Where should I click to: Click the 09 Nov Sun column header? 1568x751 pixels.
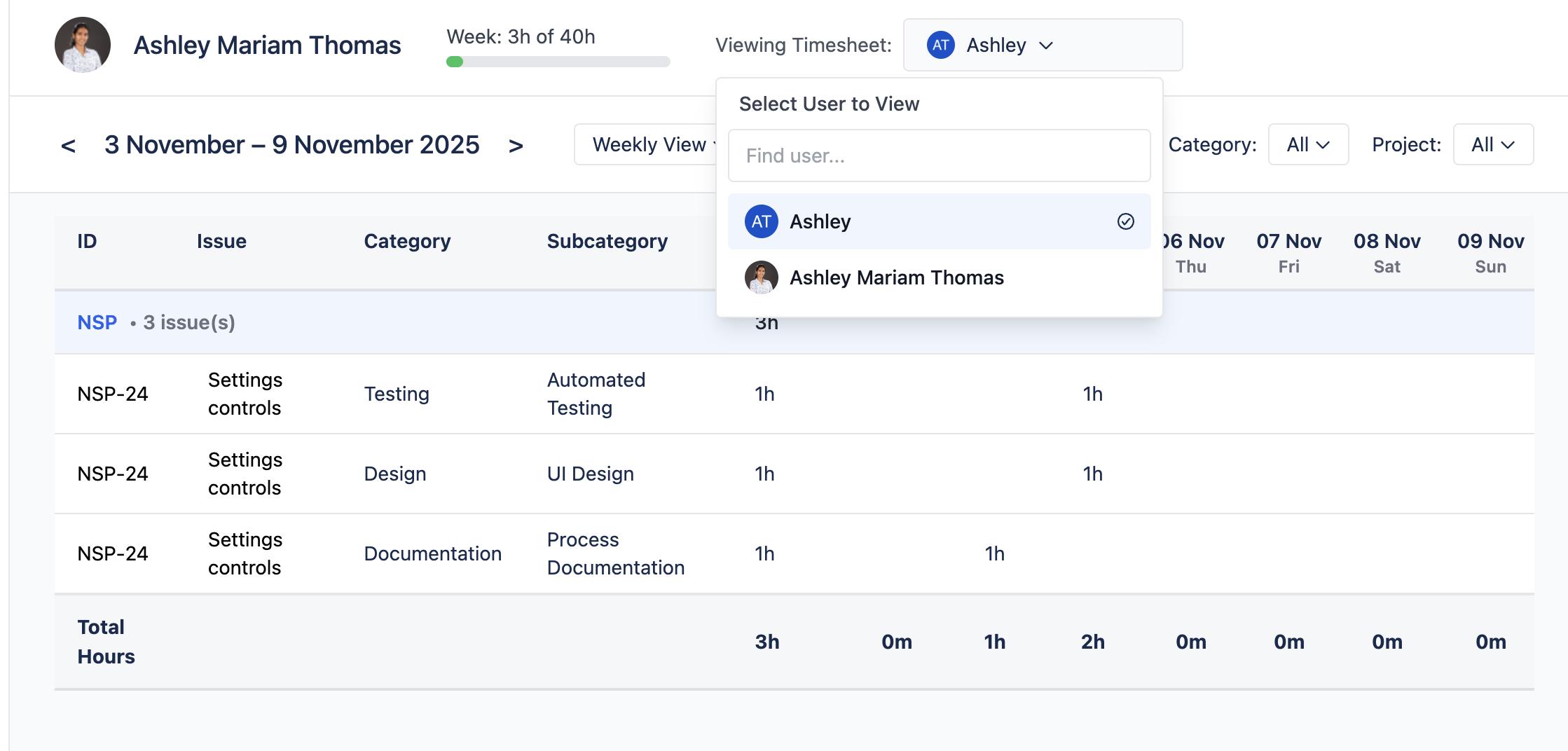point(1490,252)
